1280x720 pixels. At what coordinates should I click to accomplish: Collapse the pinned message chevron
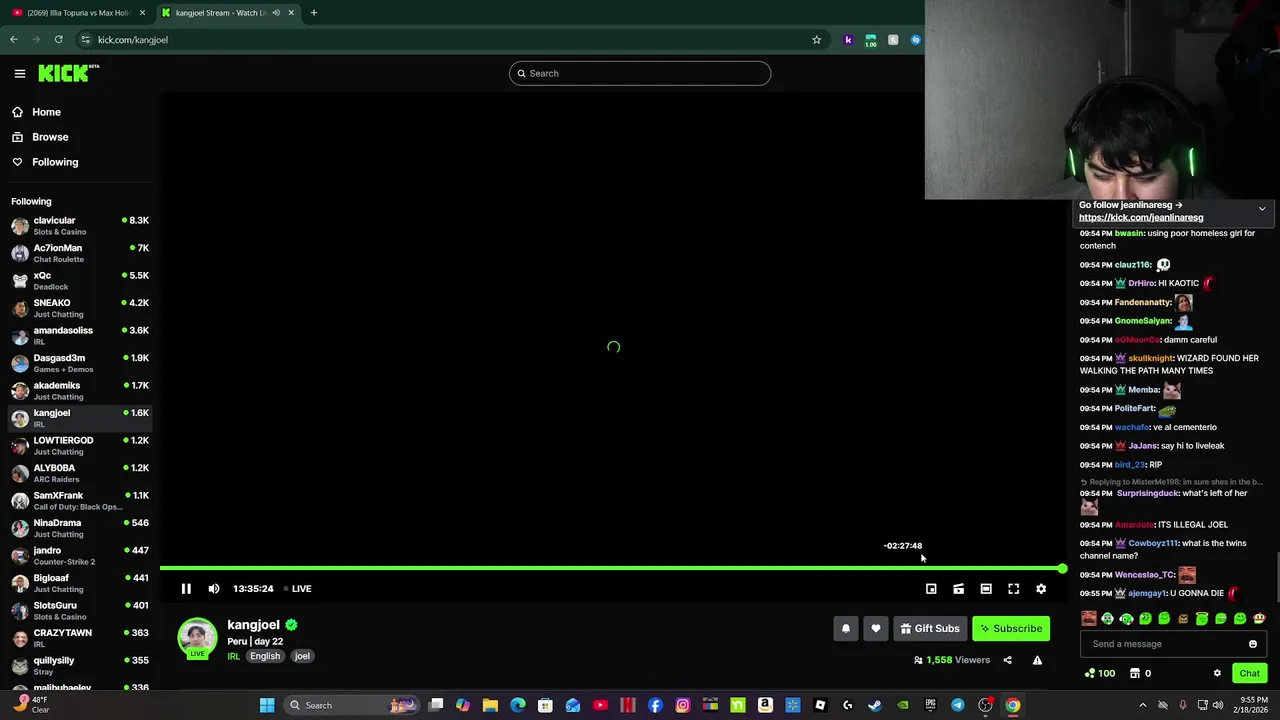click(x=1262, y=209)
